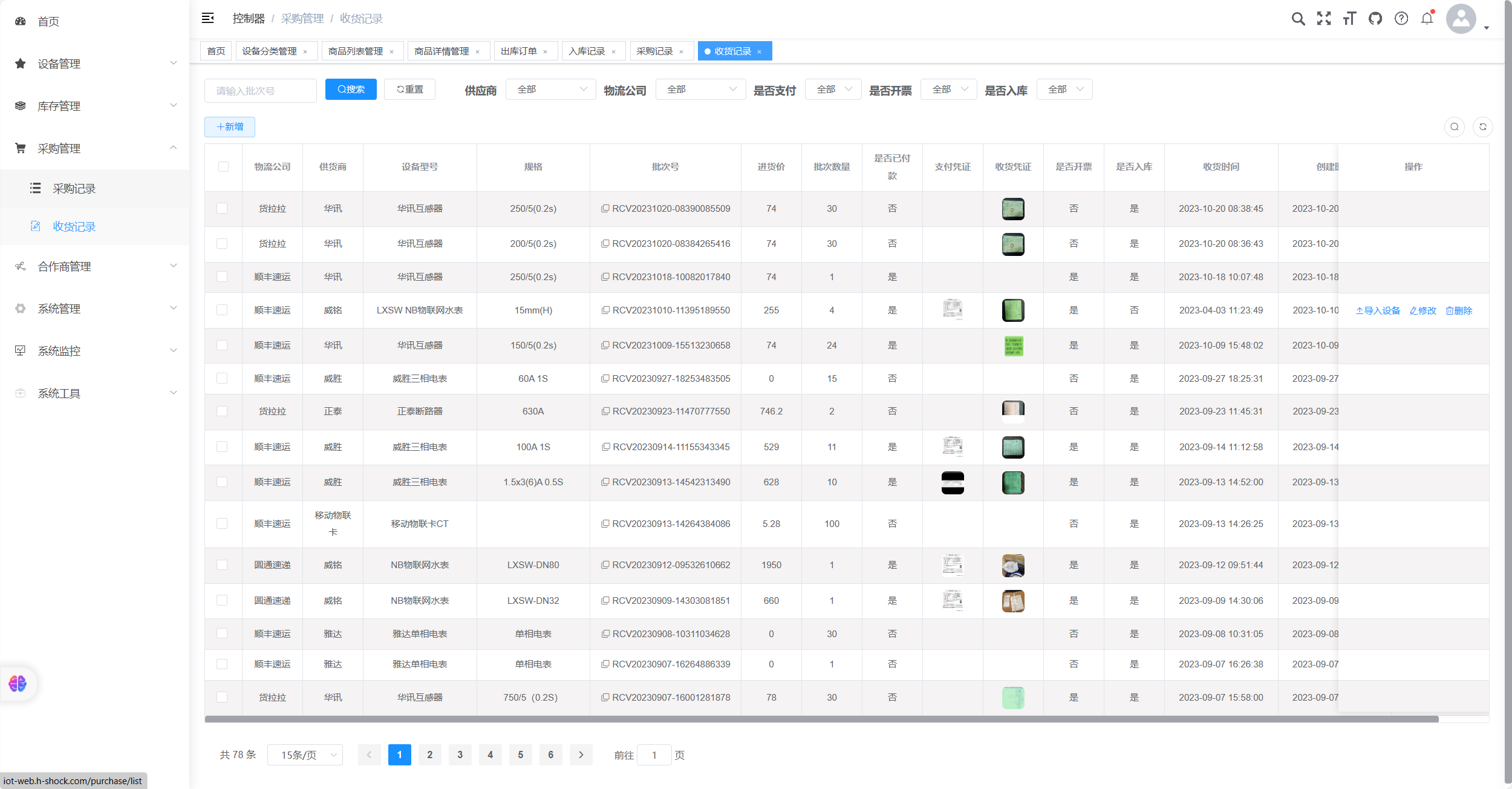The width and height of the screenshot is (1512, 789).
Task: Close the 设备分类管理 tab
Action: (305, 51)
